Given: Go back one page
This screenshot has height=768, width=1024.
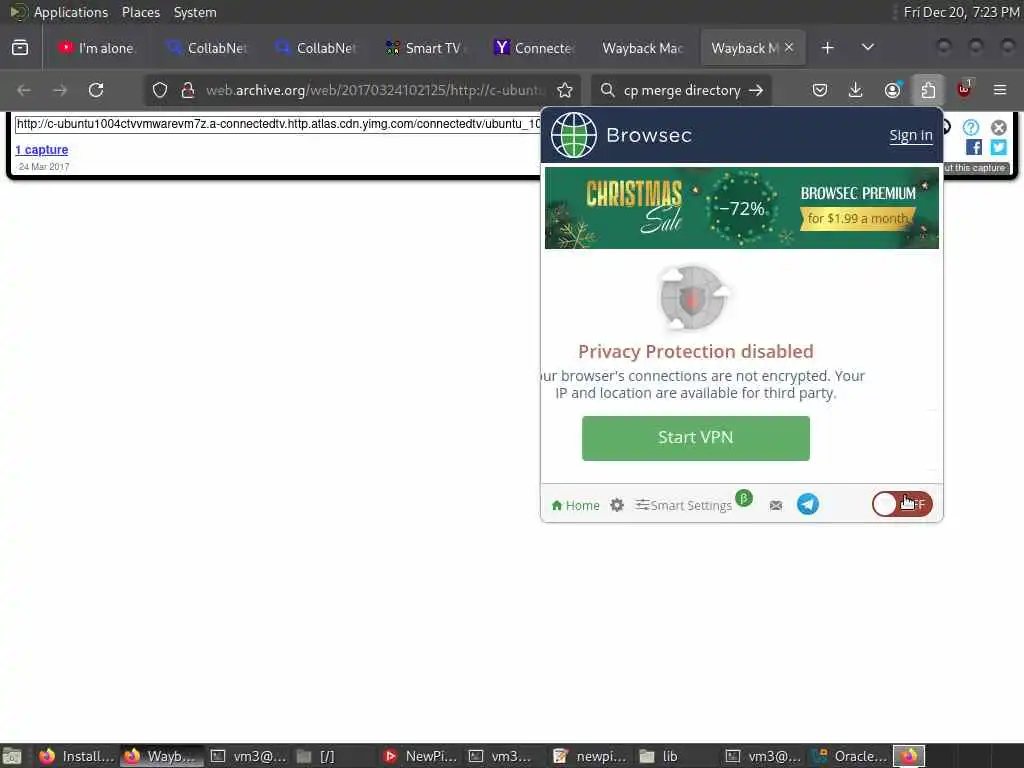Looking at the screenshot, I should pyautogui.click(x=24, y=90).
